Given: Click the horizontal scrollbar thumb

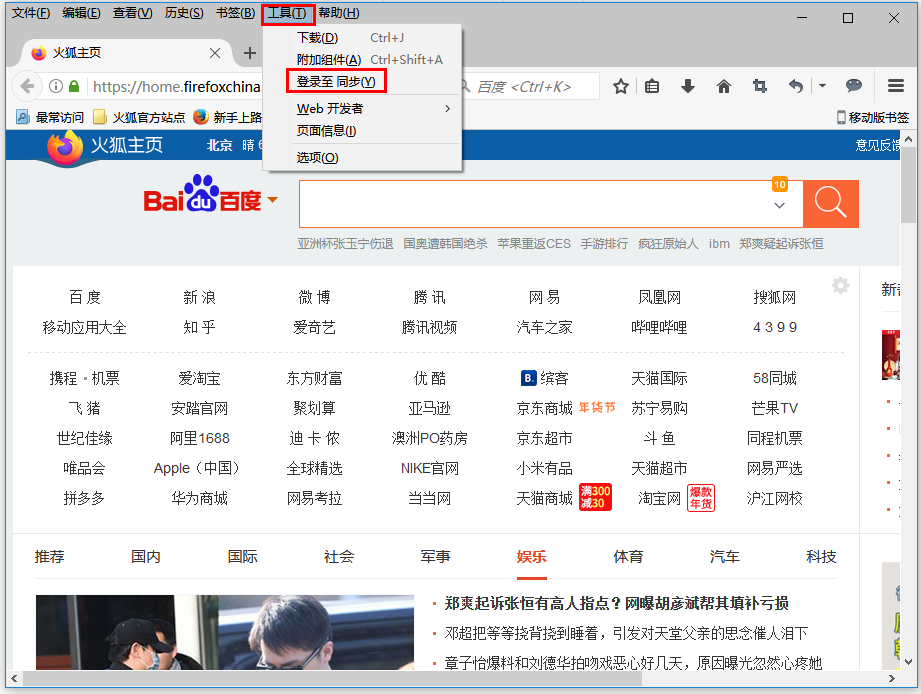Looking at the screenshot, I should click(x=332, y=679).
